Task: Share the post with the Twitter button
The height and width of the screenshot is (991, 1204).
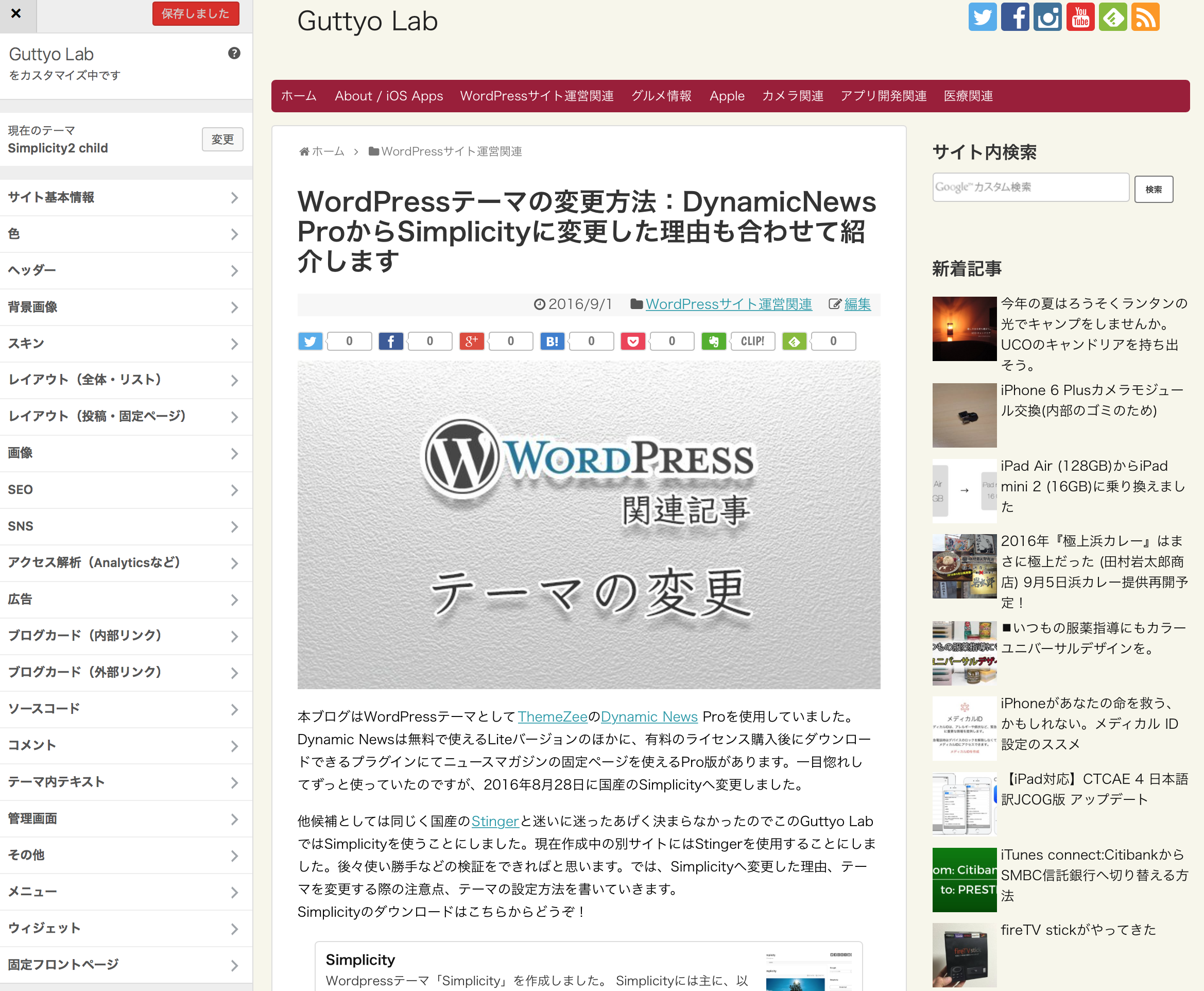Action: pyautogui.click(x=311, y=341)
